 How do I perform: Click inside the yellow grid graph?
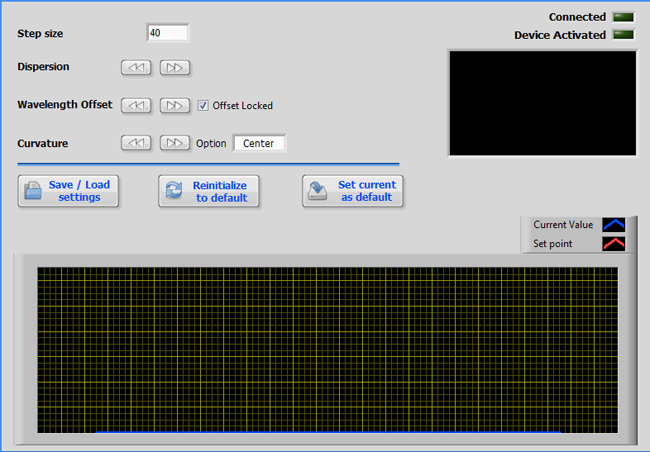pyautogui.click(x=327, y=348)
